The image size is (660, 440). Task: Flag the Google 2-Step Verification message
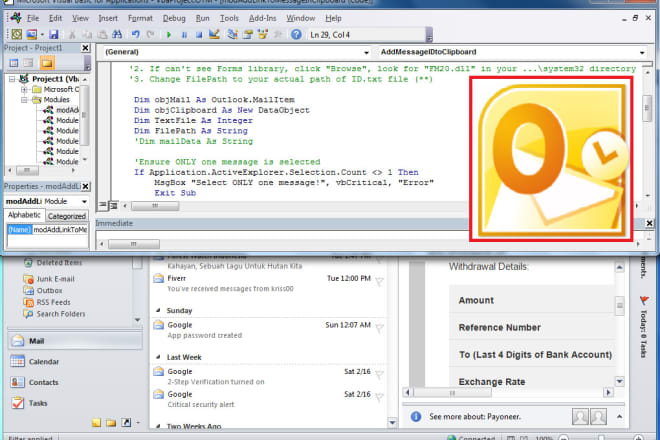coord(379,375)
